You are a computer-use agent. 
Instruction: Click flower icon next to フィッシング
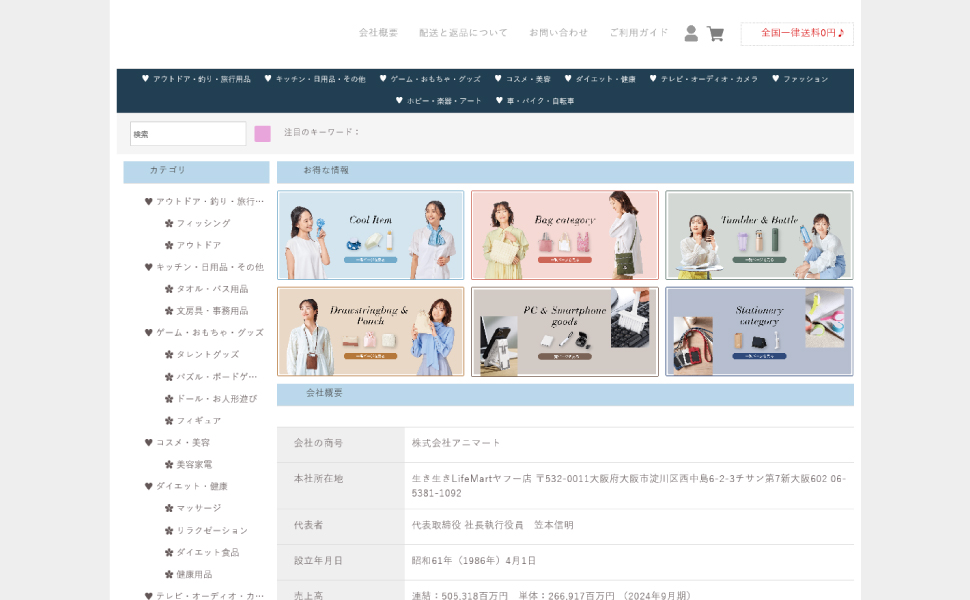(x=169, y=223)
